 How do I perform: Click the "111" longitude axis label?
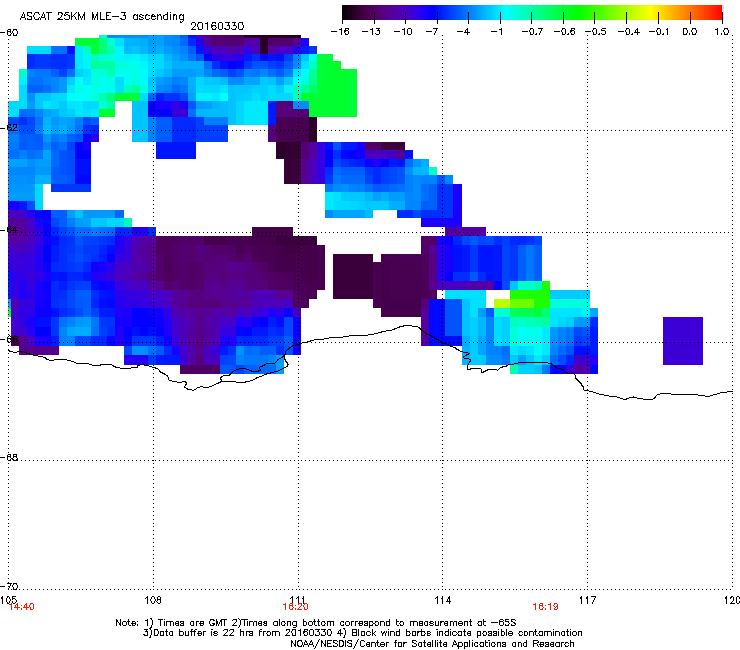tap(297, 600)
